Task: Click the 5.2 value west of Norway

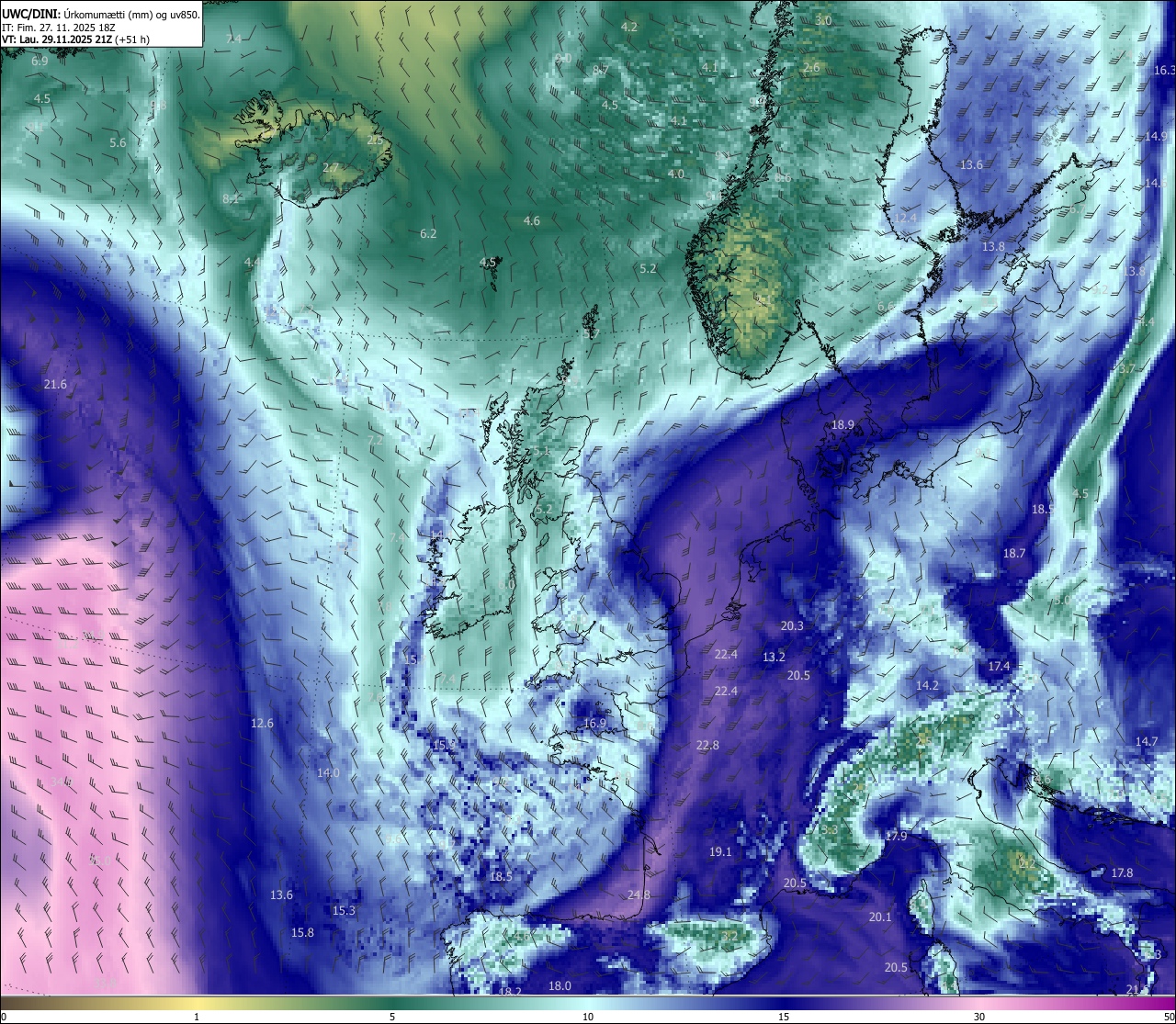Action: pyautogui.click(x=648, y=268)
